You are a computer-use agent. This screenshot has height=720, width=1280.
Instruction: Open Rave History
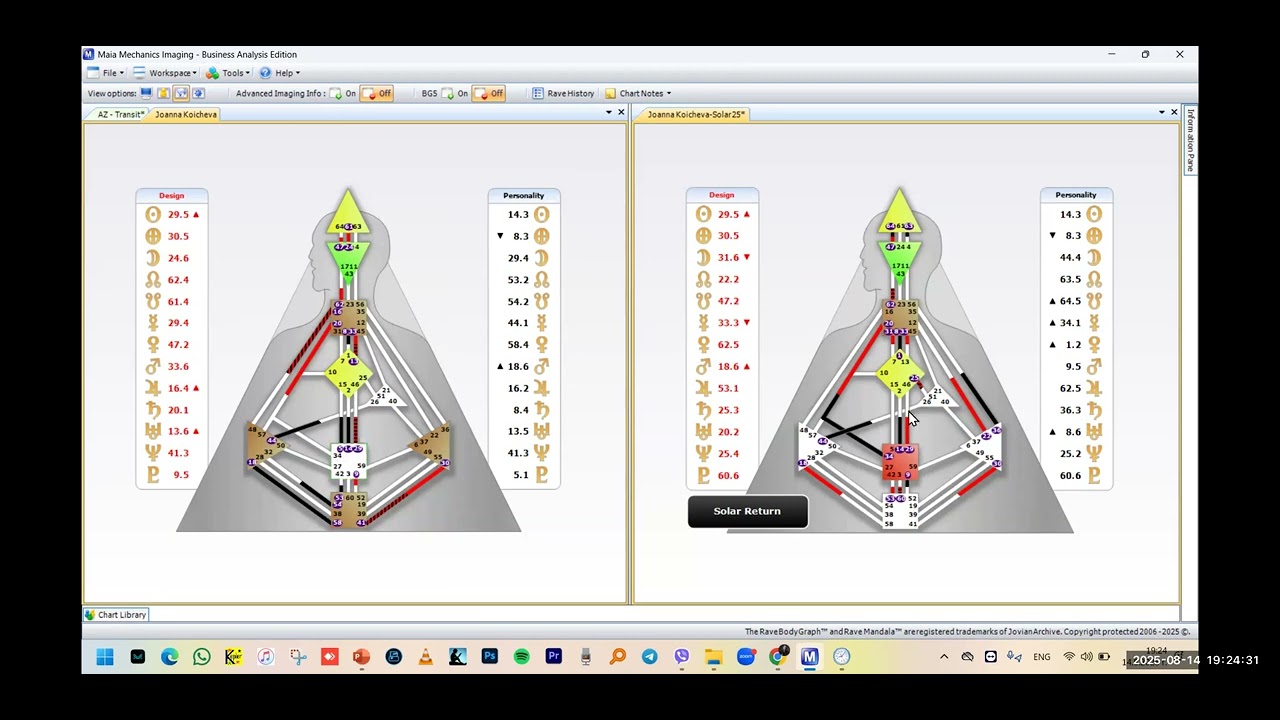[x=563, y=93]
